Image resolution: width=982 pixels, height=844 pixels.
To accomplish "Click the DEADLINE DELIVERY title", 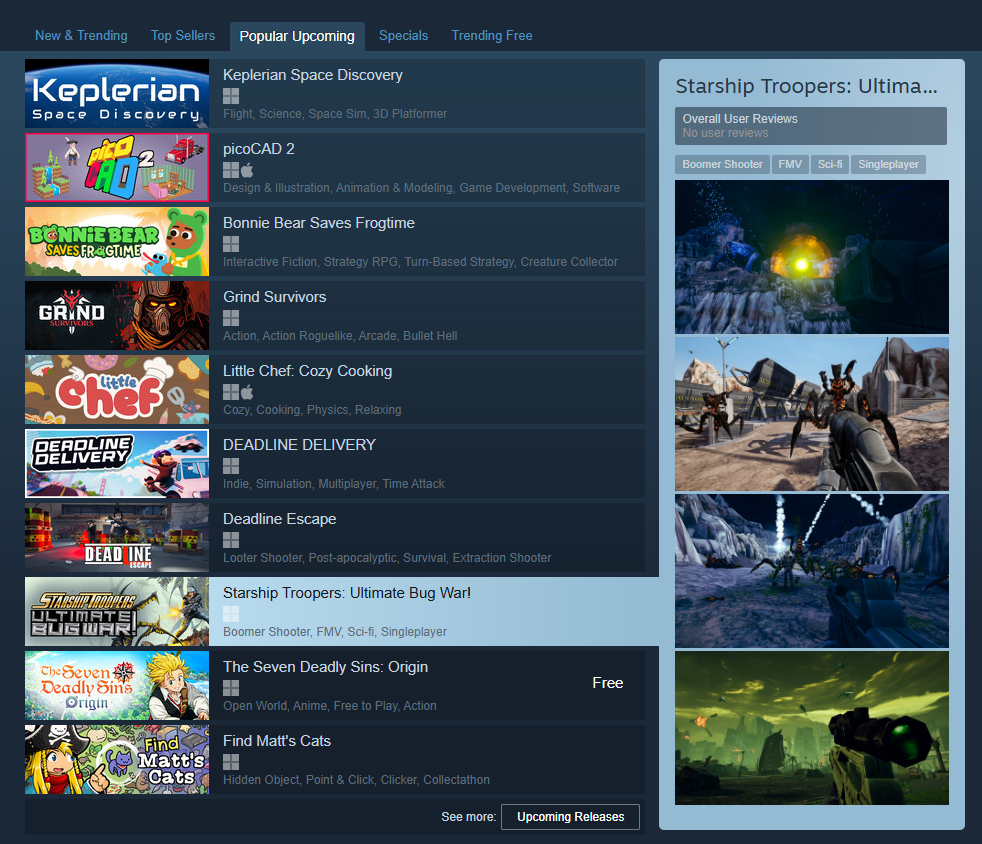I will (299, 445).
